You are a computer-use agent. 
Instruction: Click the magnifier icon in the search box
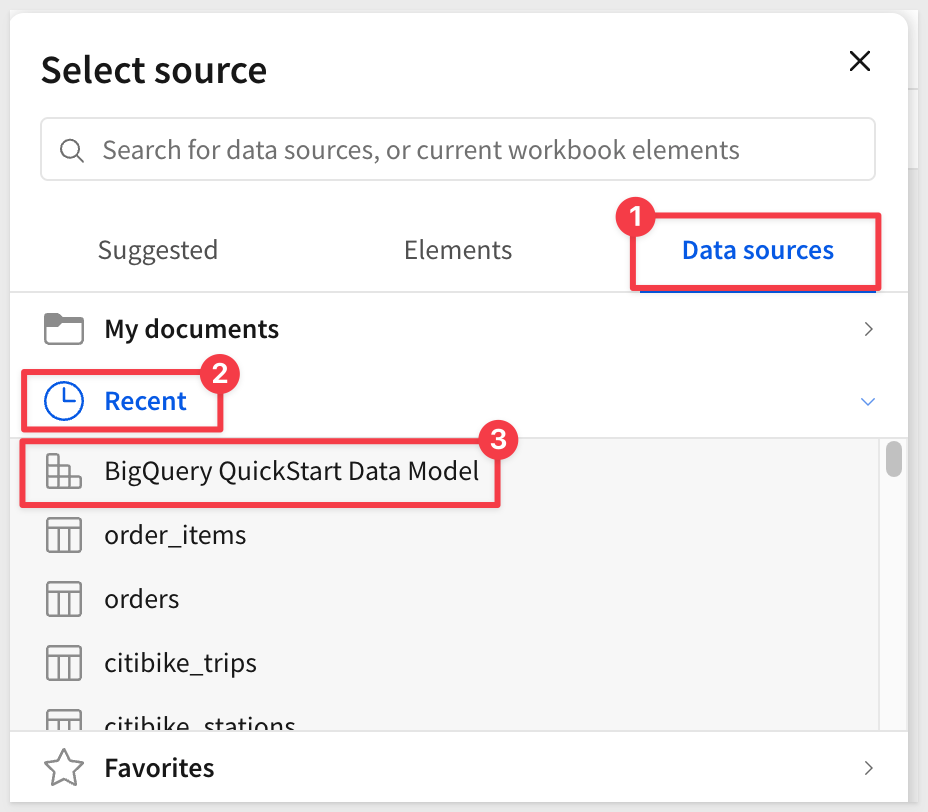[x=71, y=151]
